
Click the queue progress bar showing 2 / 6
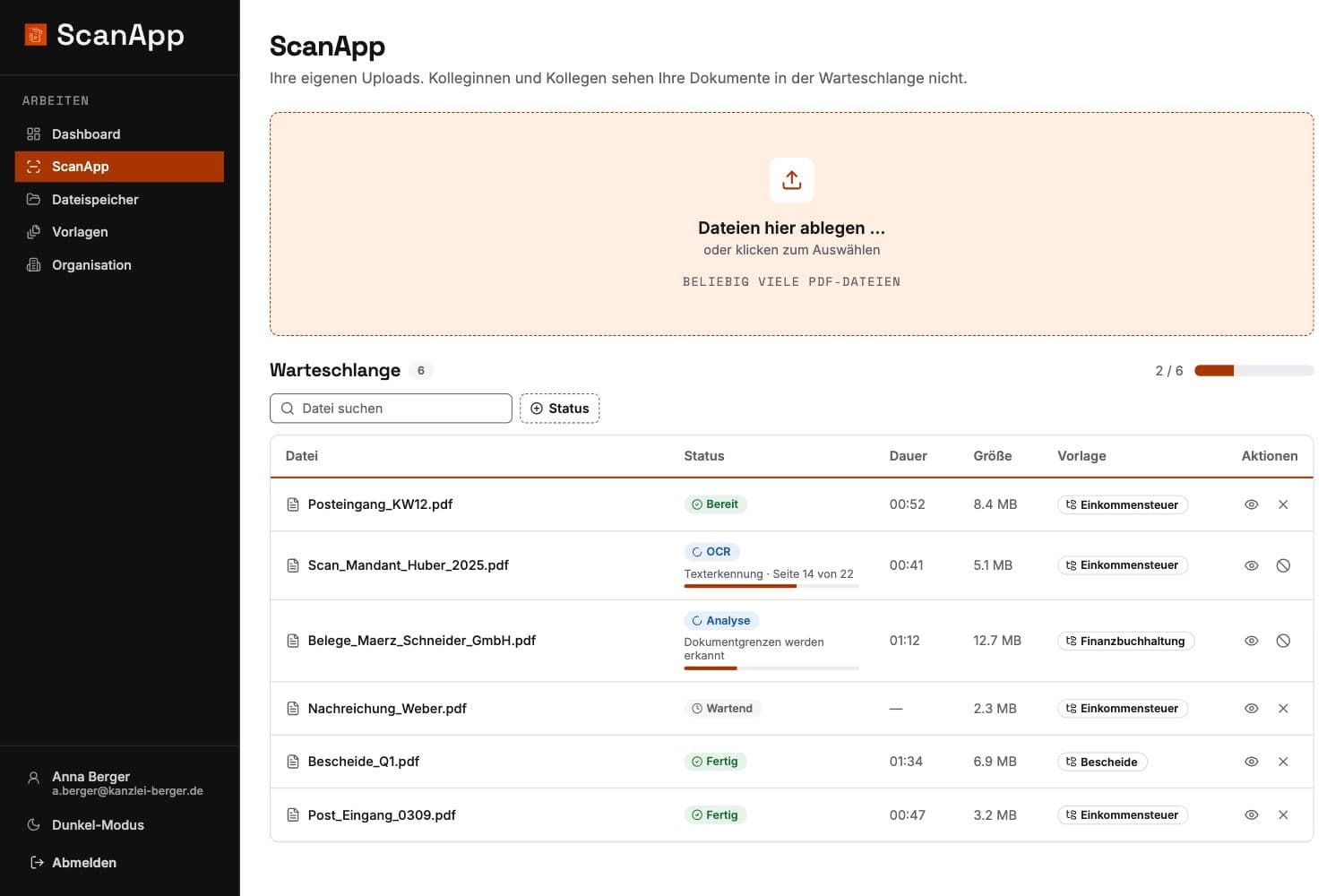(1254, 371)
